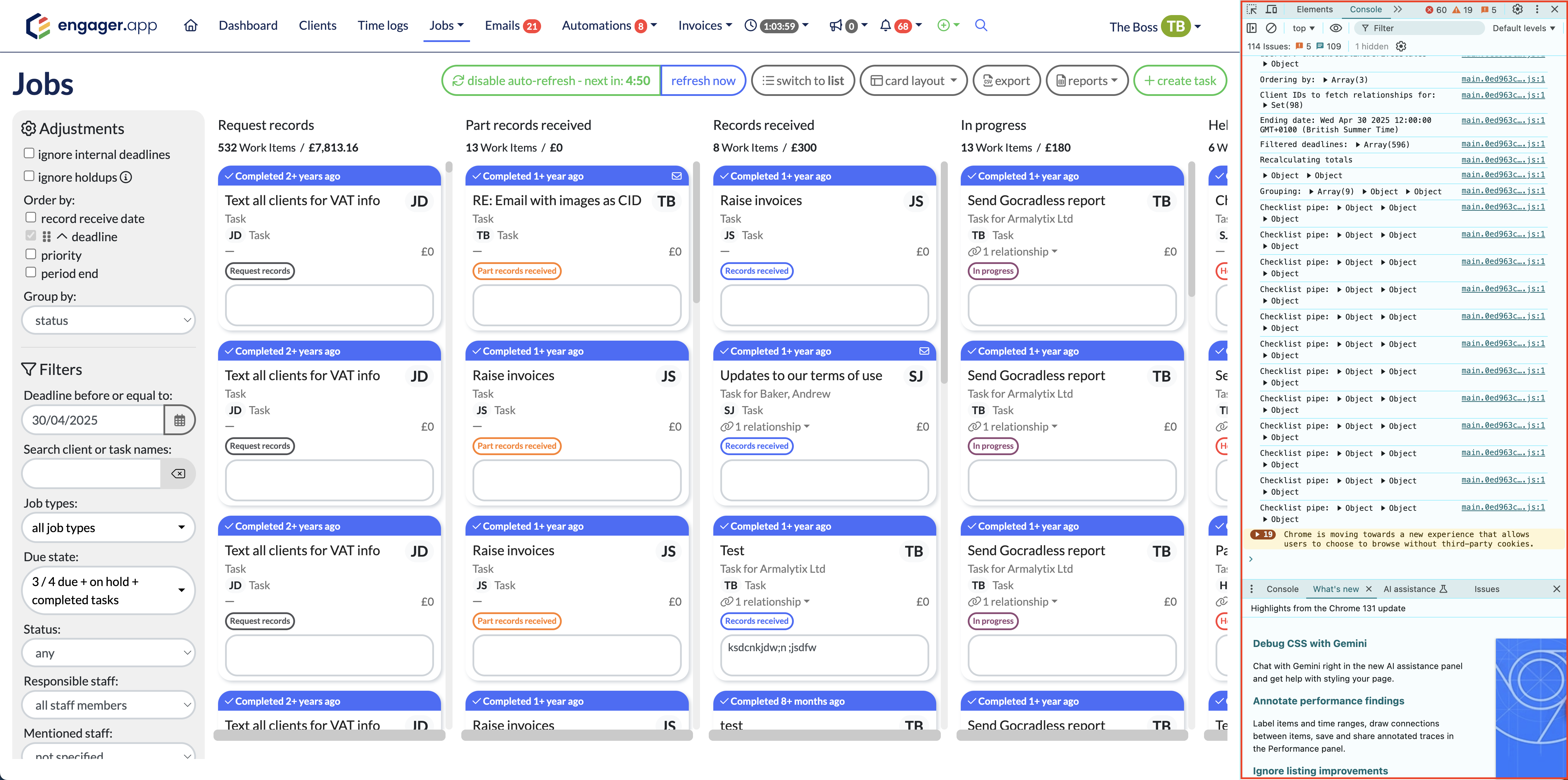This screenshot has height=780, width=1568.
Task: Open DevTools three-dot customize menu
Action: pos(1537,9)
